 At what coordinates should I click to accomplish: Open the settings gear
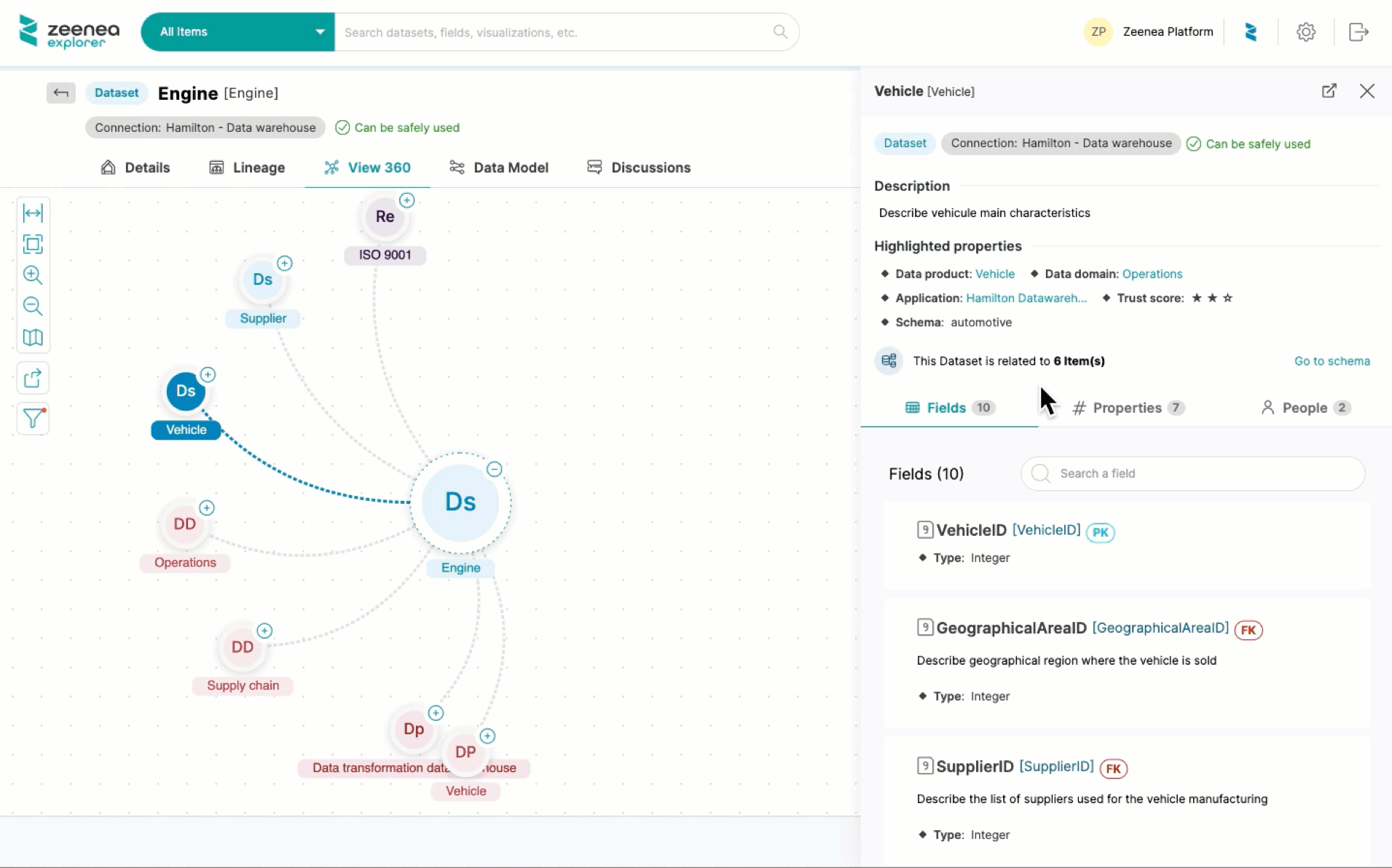point(1305,32)
